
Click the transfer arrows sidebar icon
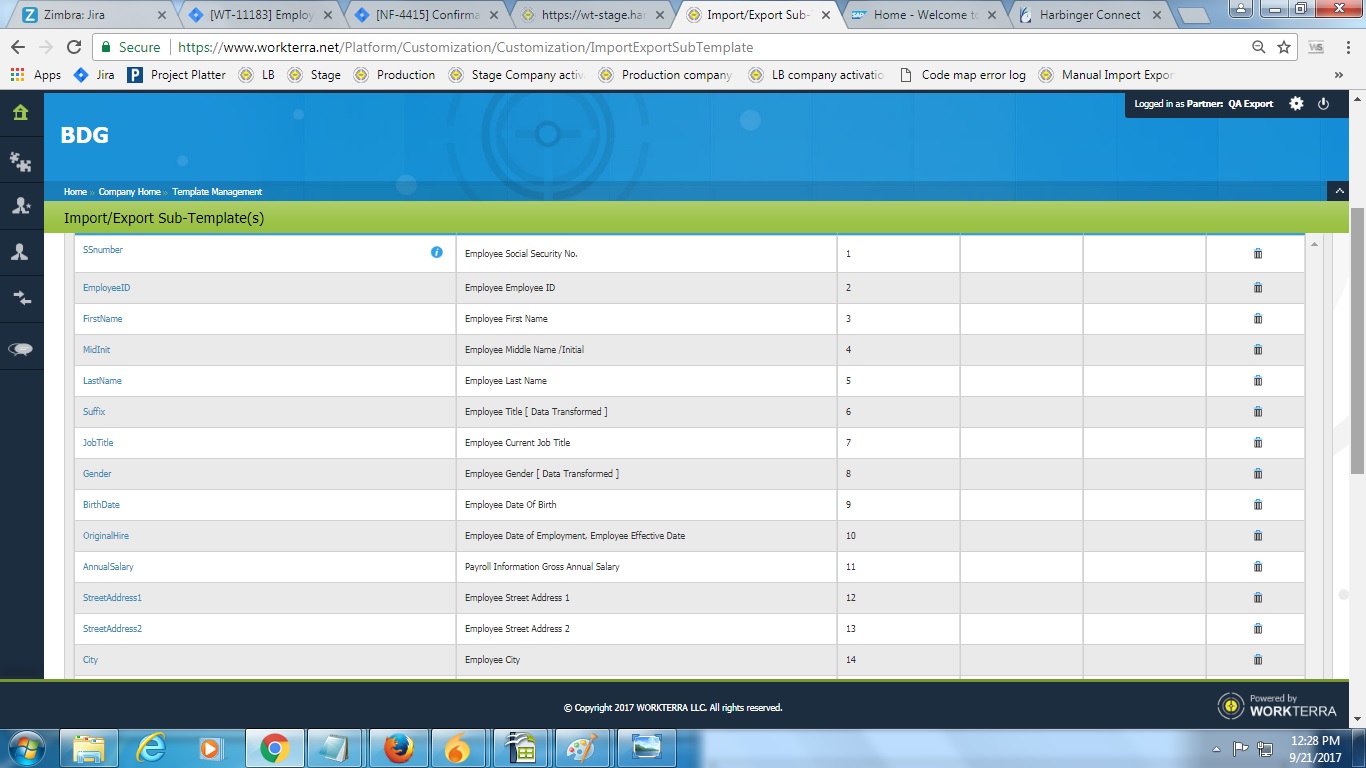[x=20, y=298]
